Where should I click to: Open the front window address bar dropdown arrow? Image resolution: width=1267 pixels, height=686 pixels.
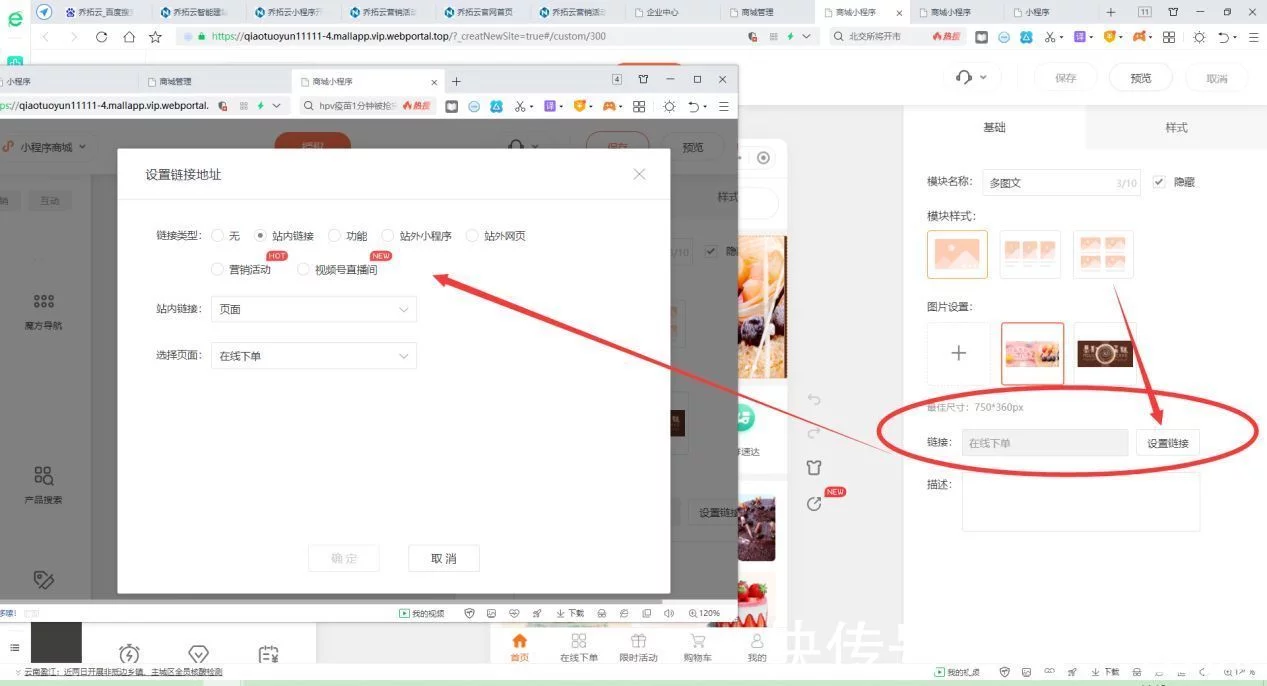277,105
